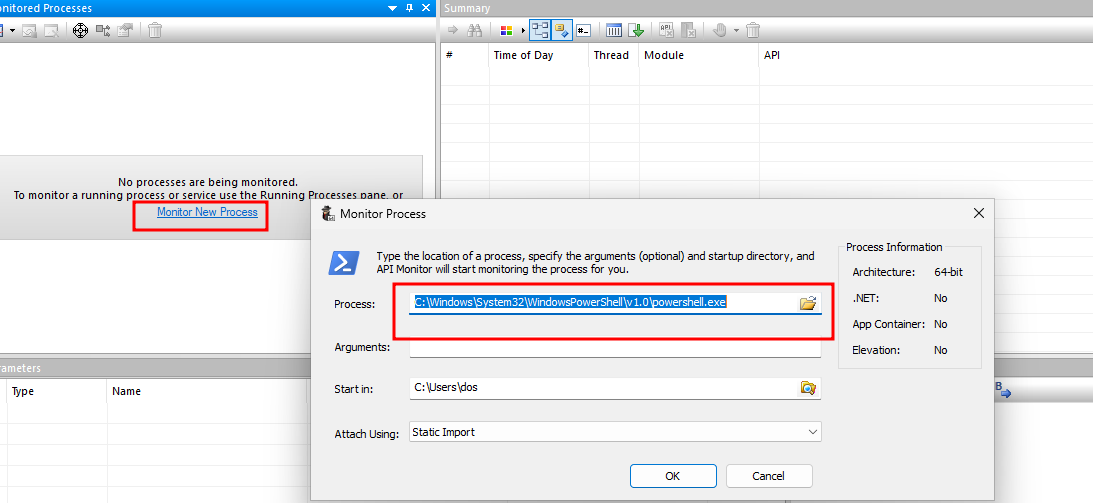Click the four-color squares icon in Summary toolbar

[505, 31]
